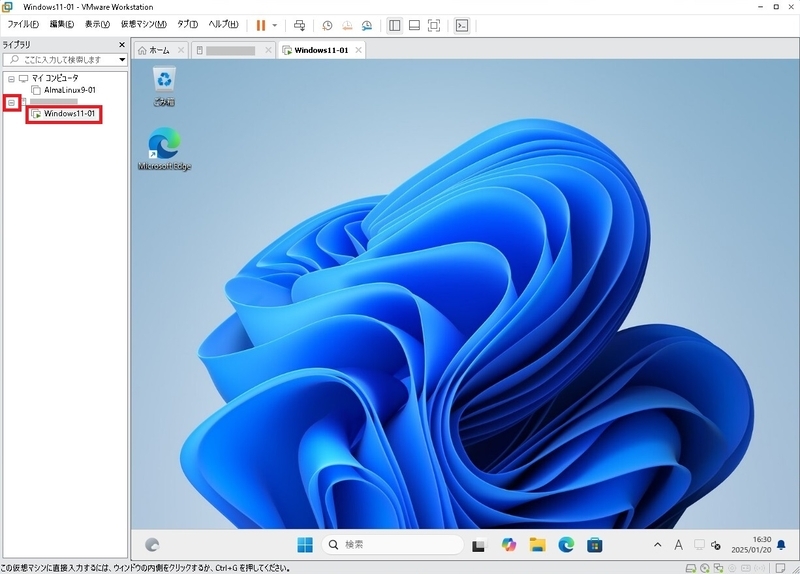Toggle the thumbnail bar view icon

pyautogui.click(x=414, y=26)
